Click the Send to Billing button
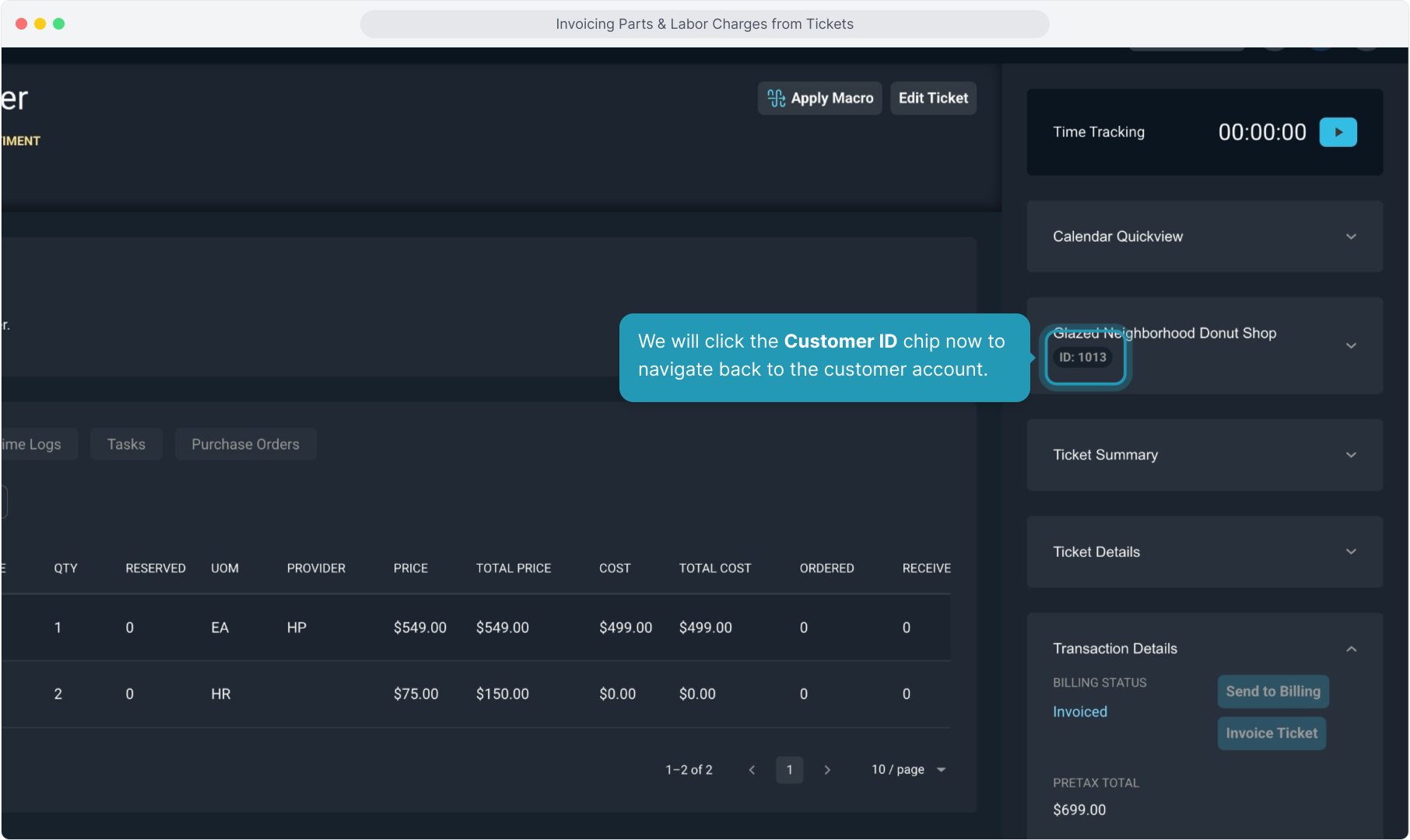This screenshot has width=1410, height=840. click(x=1272, y=691)
